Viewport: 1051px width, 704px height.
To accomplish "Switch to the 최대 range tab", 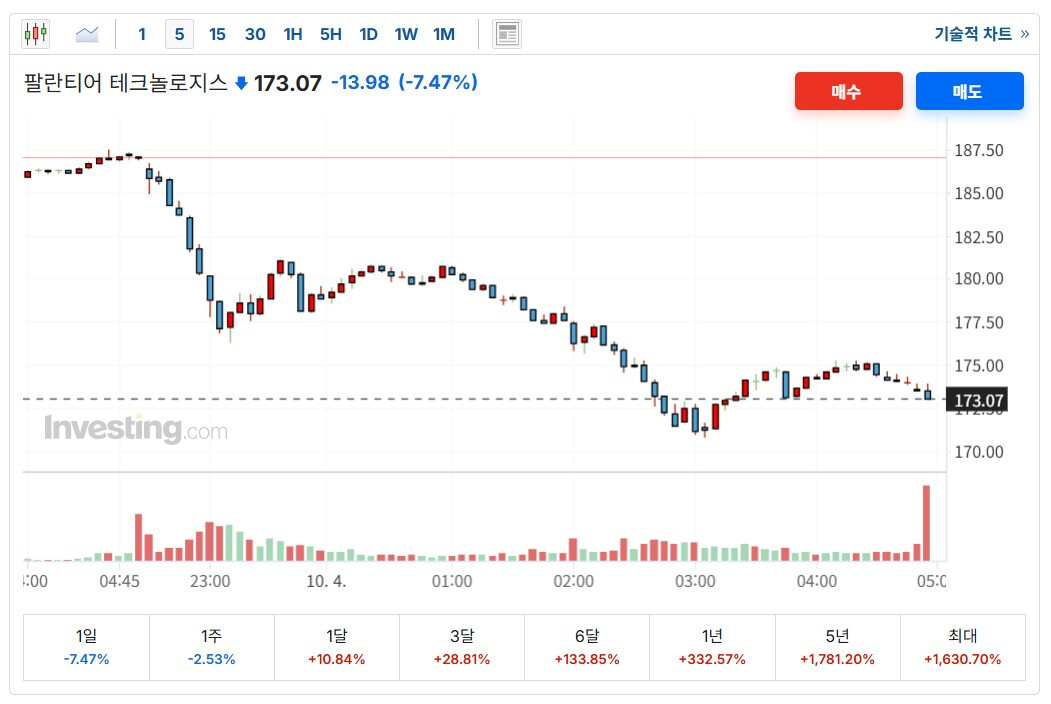I will point(962,647).
